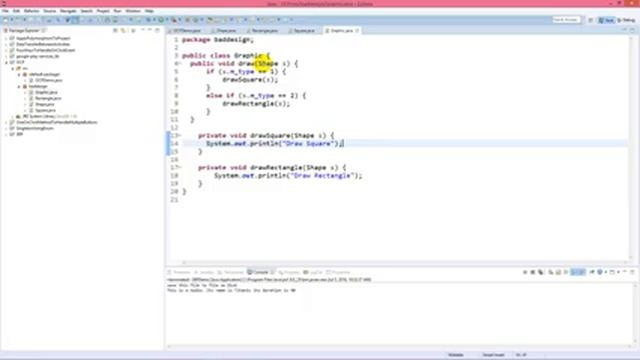This screenshot has width=640, height=360.
Task: Focus the Quick Access search field
Action: click(x=566, y=20)
